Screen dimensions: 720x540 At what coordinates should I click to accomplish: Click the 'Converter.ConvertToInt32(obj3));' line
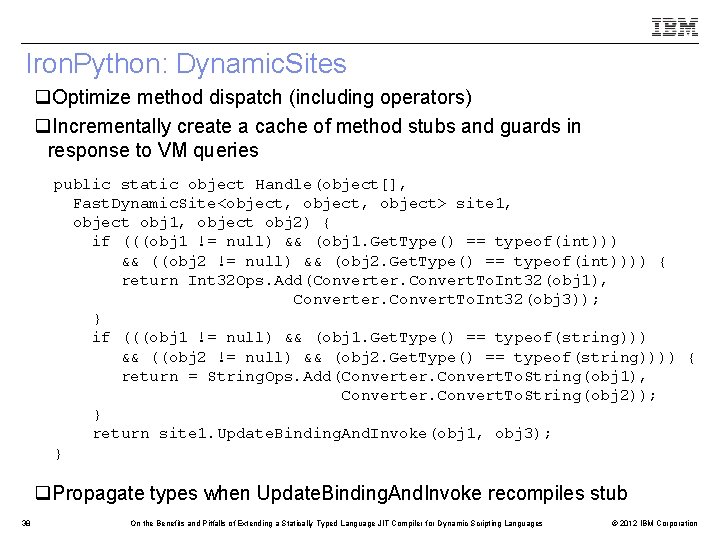[446, 300]
